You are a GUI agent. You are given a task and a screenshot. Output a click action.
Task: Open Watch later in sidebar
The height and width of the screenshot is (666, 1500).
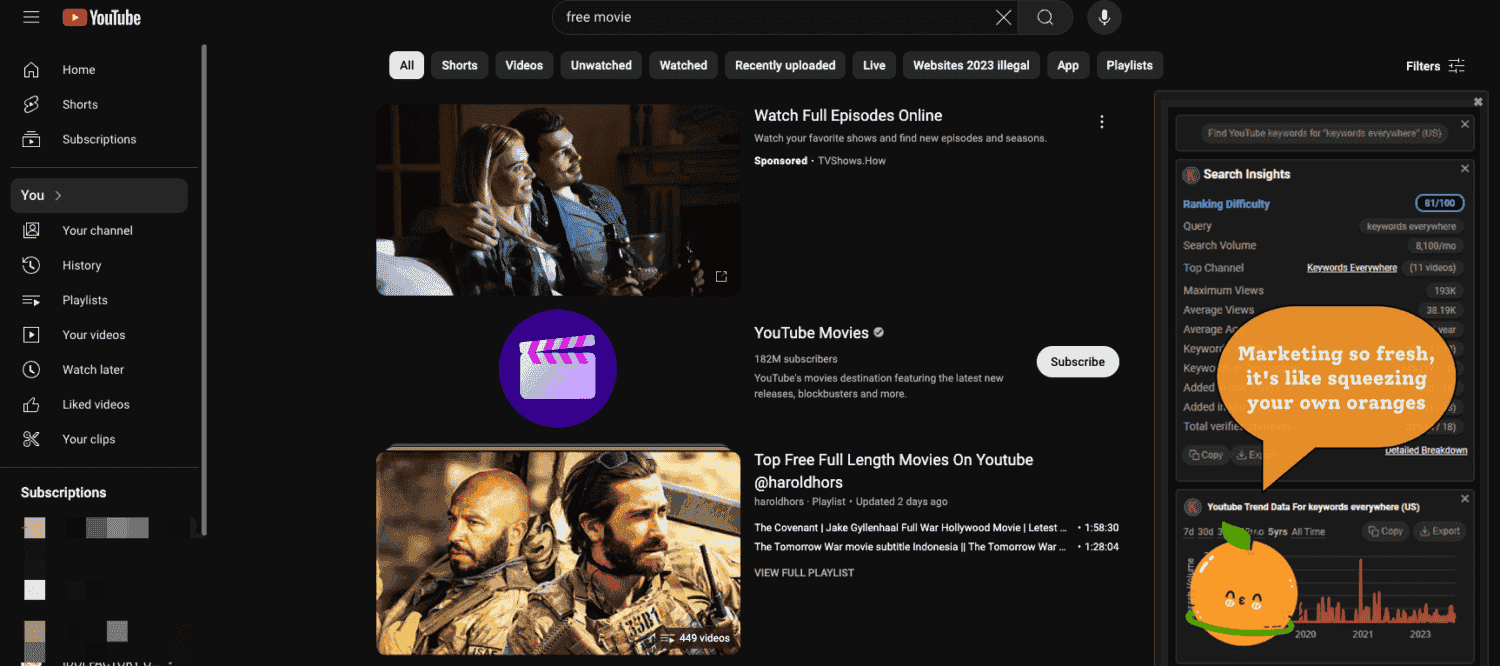click(93, 369)
